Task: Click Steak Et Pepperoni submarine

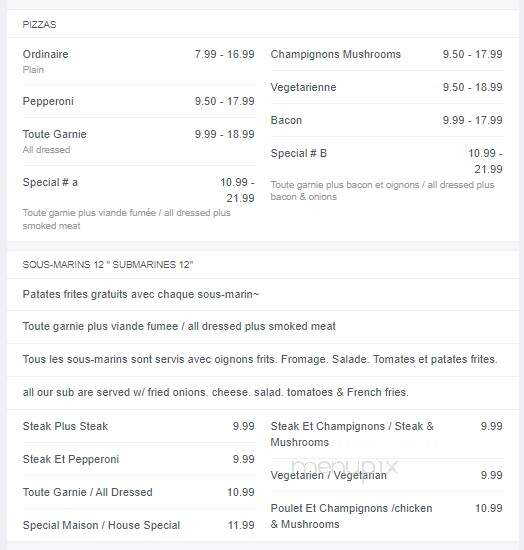Action: tap(139, 459)
